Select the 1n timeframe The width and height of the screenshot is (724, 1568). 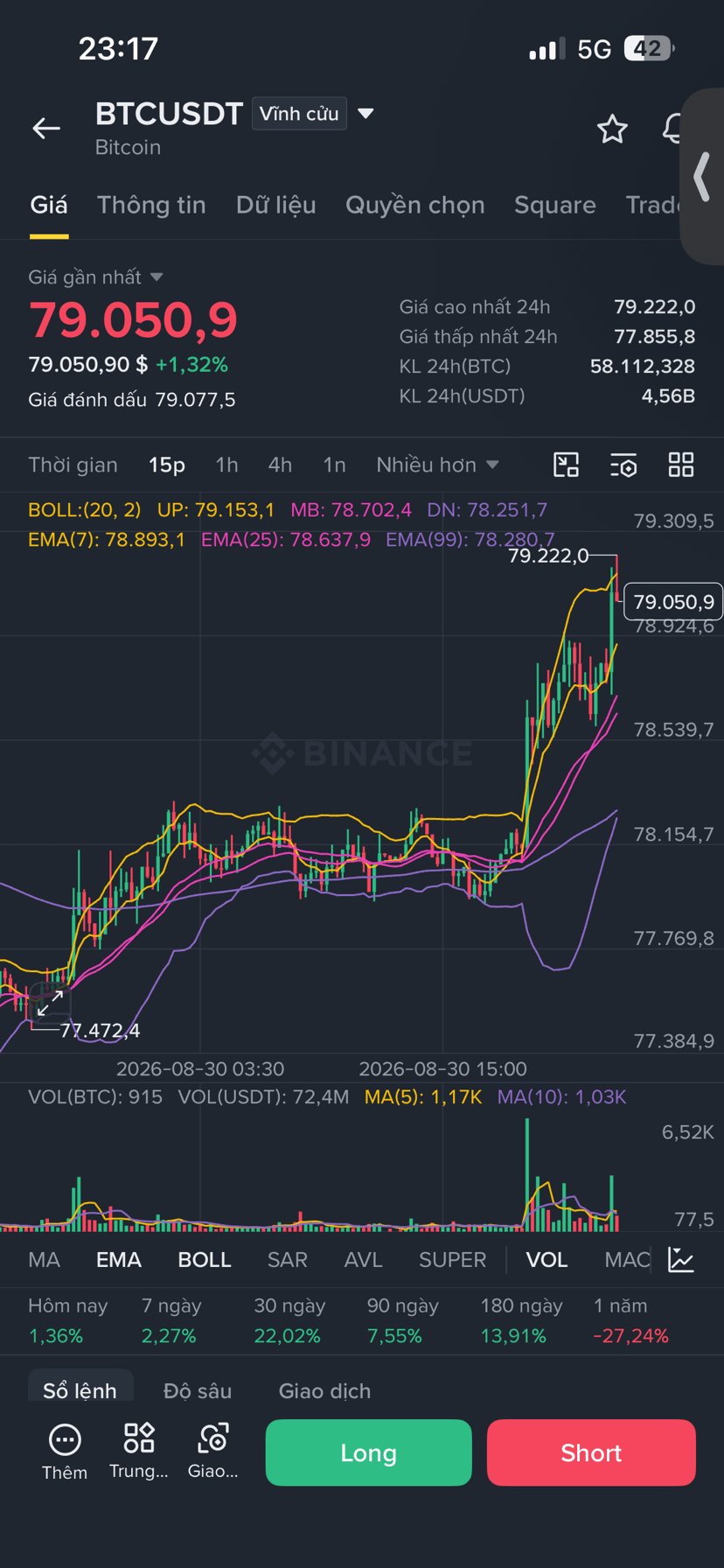coord(334,465)
